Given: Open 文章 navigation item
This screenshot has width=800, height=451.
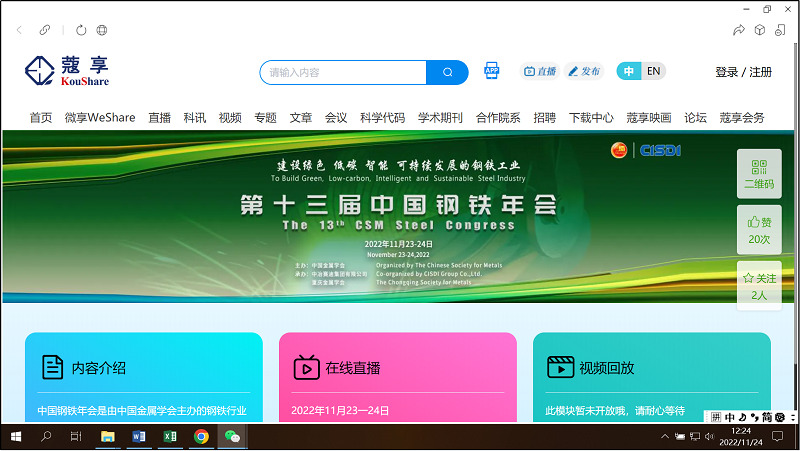Looking at the screenshot, I should pos(301,118).
